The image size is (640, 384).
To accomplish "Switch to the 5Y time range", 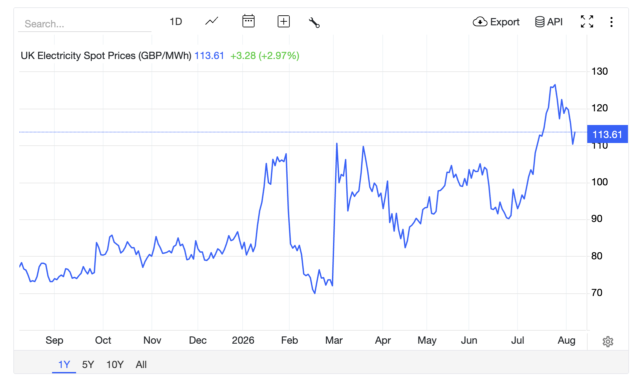I will pos(88,364).
